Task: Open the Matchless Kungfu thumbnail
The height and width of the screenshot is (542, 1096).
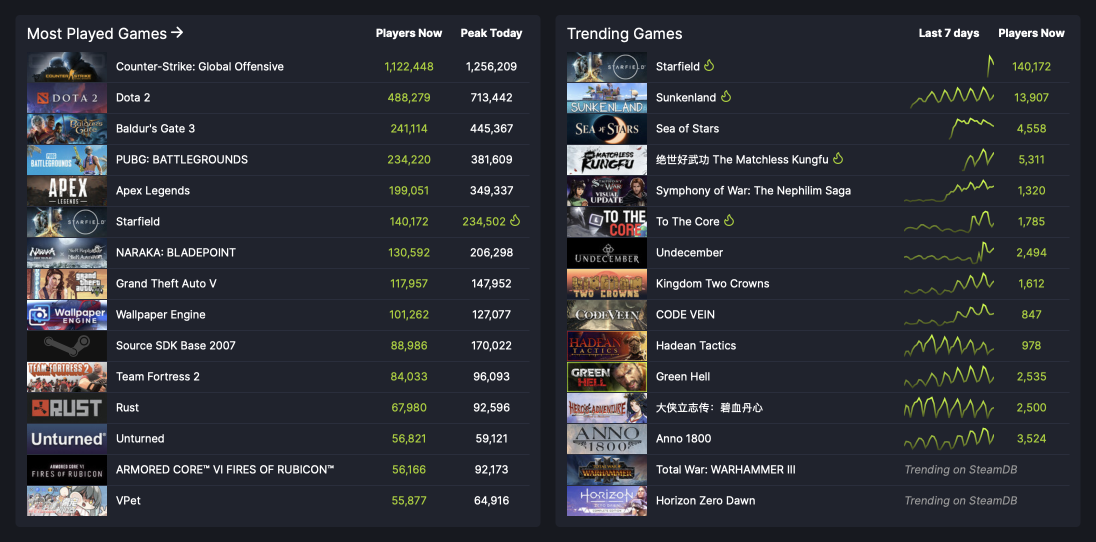Action: click(x=607, y=159)
